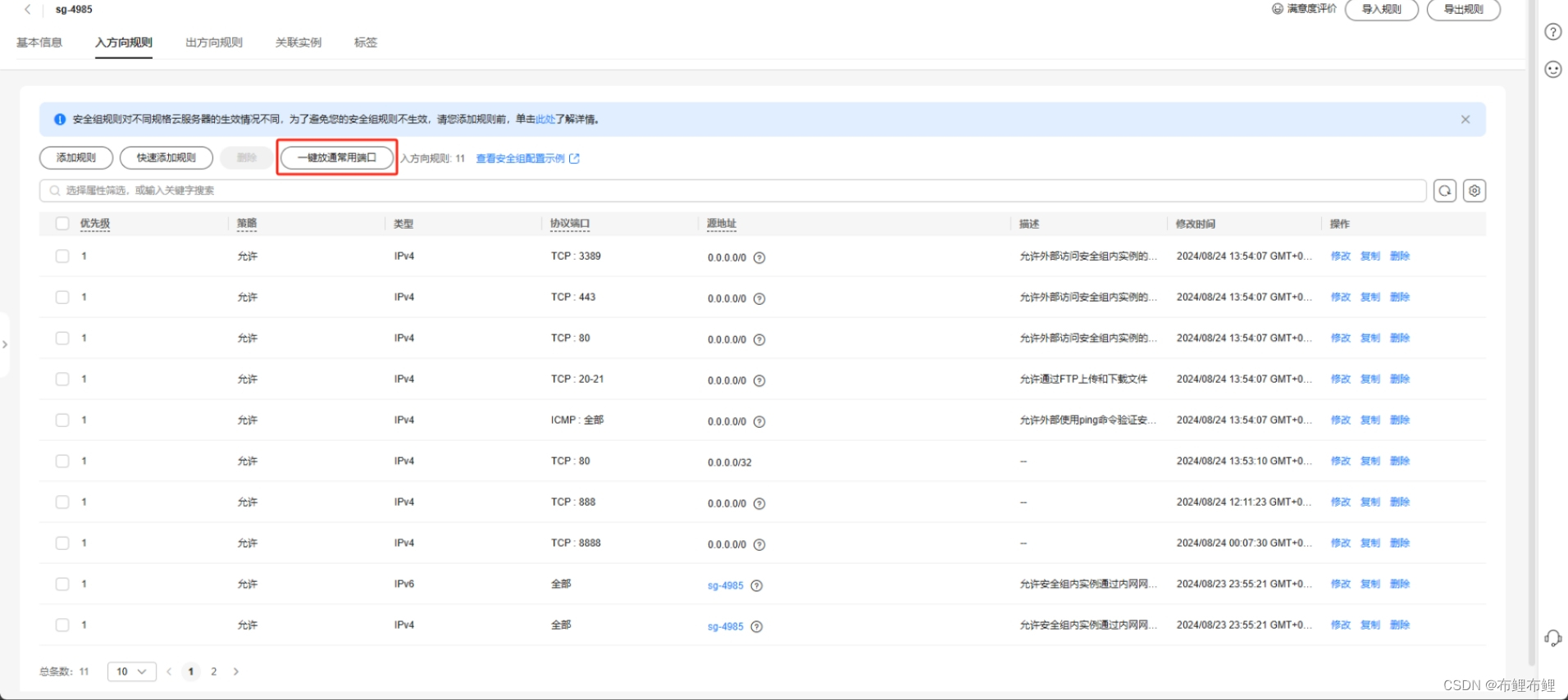Click 修改 for the TCP 888 rule

[1341, 502]
